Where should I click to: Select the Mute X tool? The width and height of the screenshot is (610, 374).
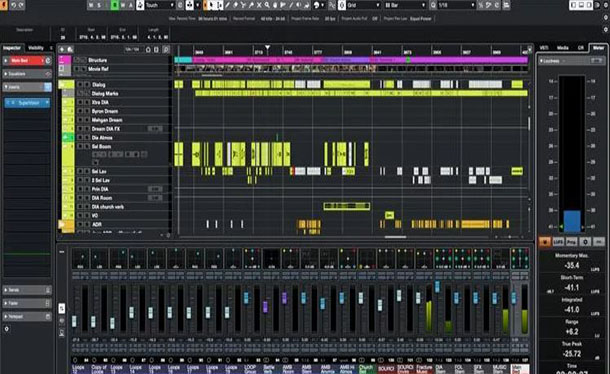[x=259, y=5]
